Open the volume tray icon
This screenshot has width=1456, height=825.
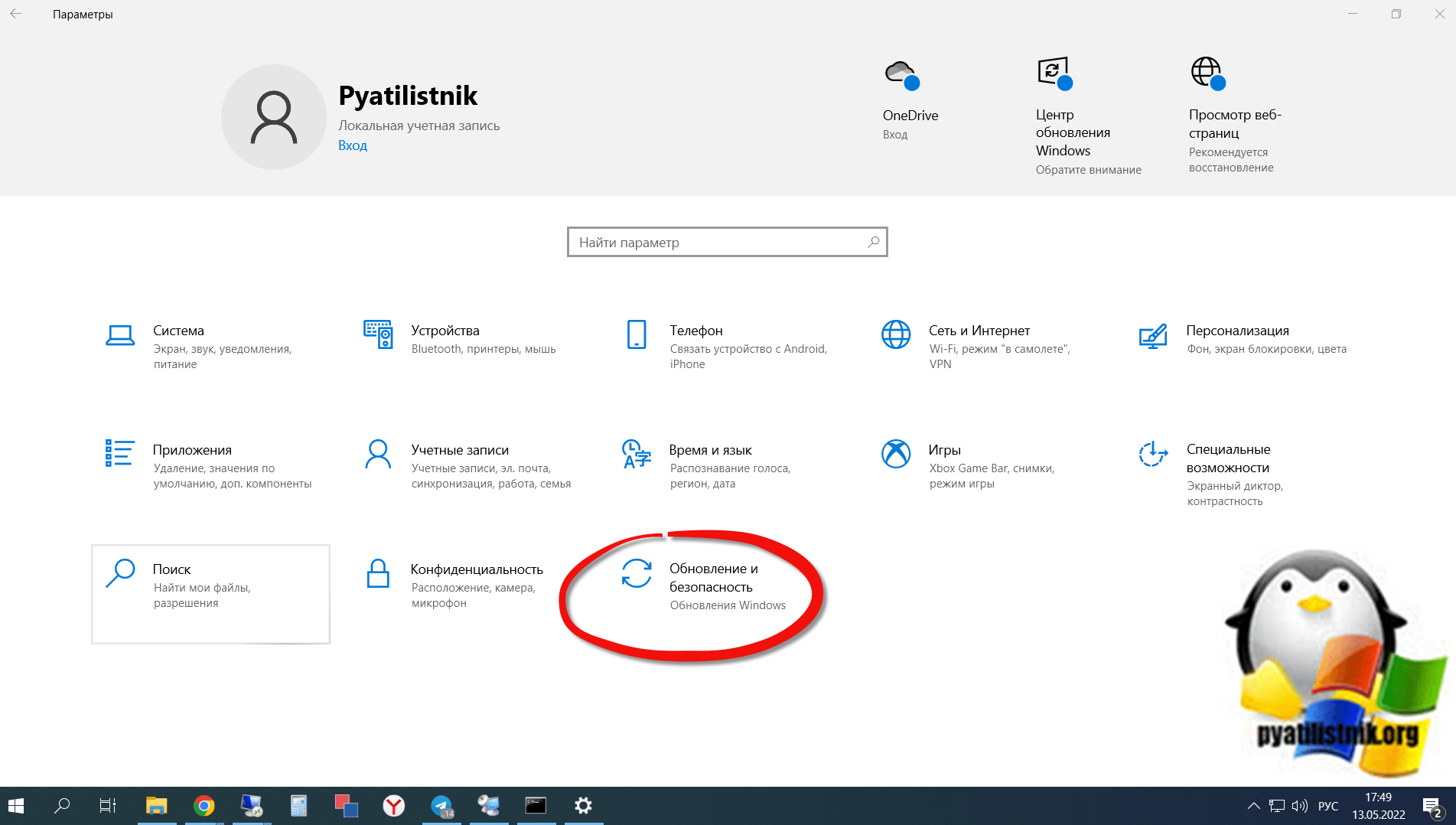1299,806
